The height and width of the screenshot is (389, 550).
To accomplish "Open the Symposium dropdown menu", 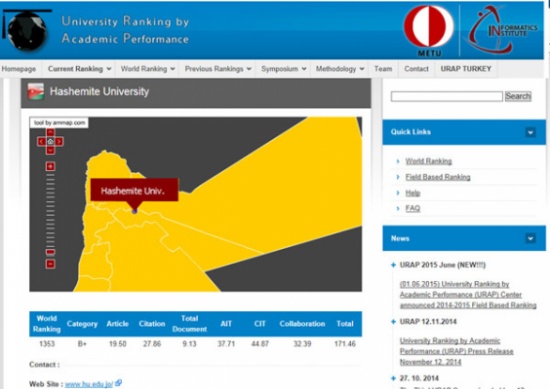I will [283, 69].
